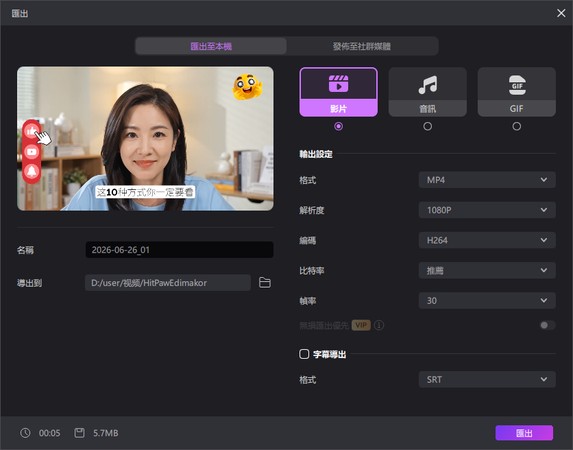Open the MP4 format dropdown
573x450 pixels.
click(487, 180)
